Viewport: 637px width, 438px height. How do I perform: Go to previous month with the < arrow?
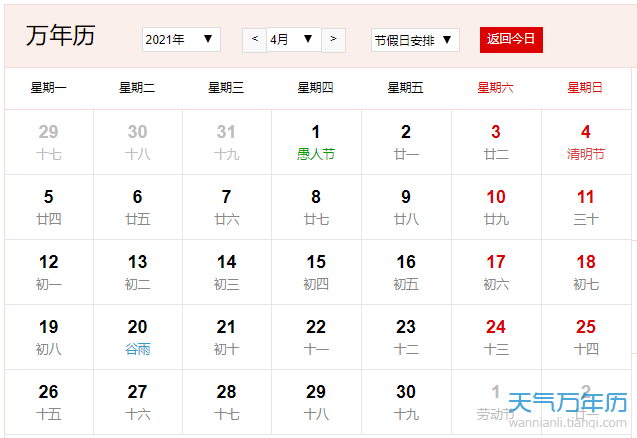[254, 40]
